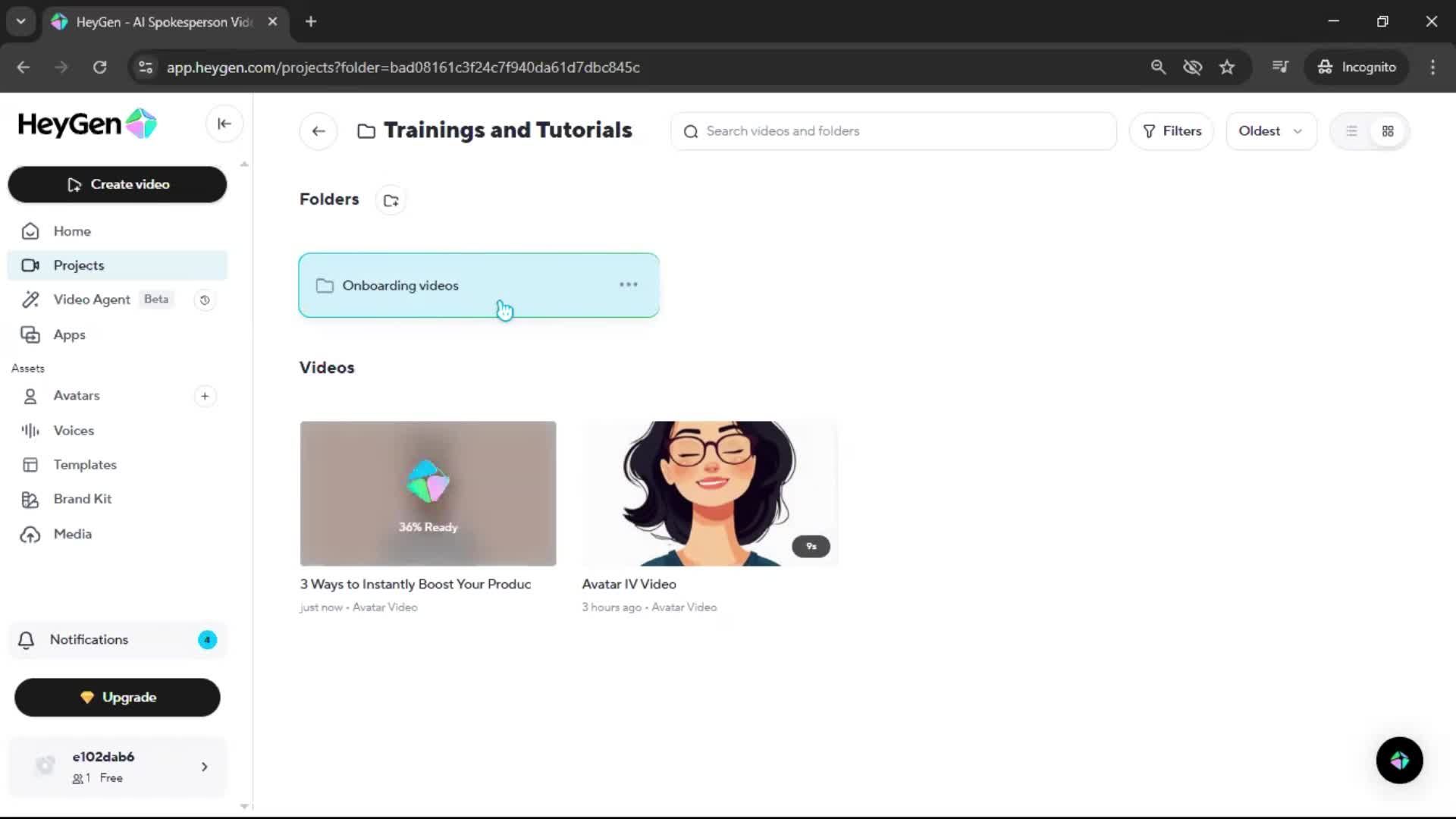Viewport: 1456px width, 819px height.
Task: Go to Brand Kit section
Action: pyautogui.click(x=82, y=499)
